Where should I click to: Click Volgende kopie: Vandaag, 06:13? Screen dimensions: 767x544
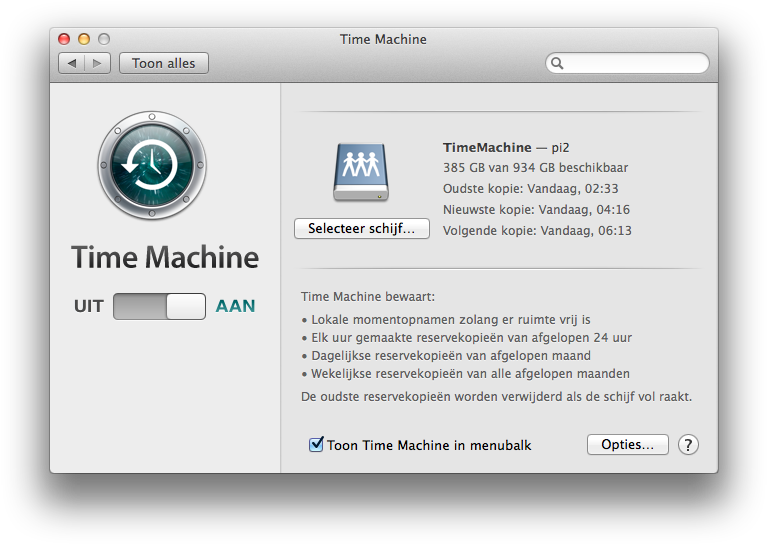pos(537,230)
